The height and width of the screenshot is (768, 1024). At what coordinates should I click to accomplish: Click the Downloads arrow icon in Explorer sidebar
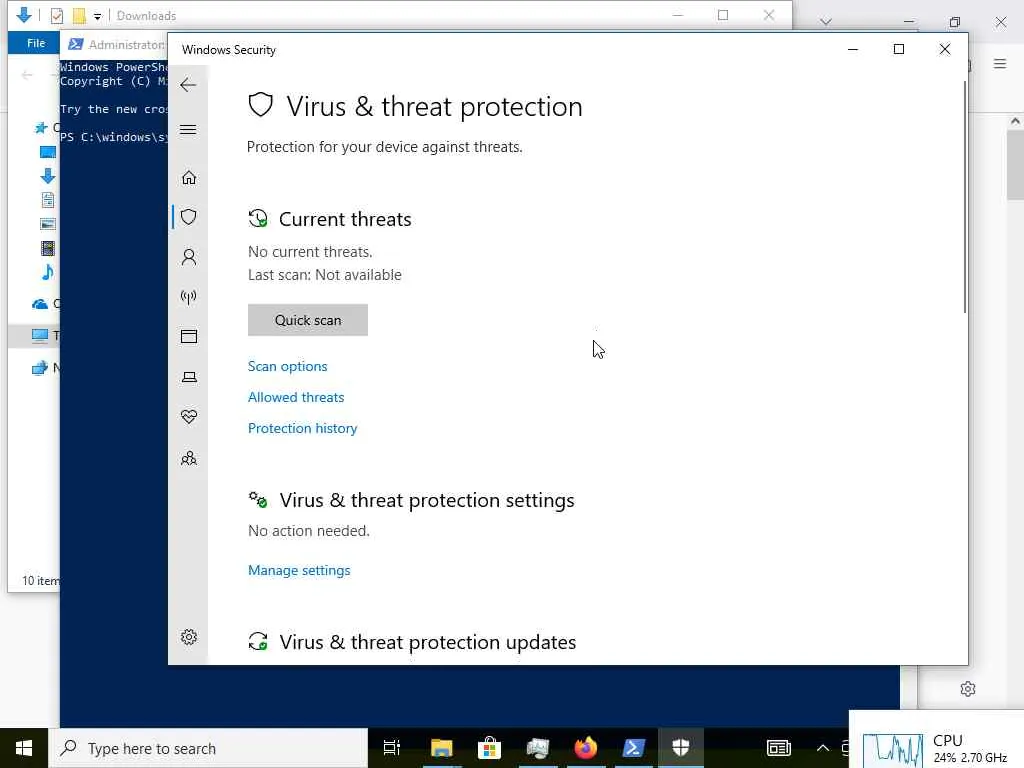(x=48, y=176)
